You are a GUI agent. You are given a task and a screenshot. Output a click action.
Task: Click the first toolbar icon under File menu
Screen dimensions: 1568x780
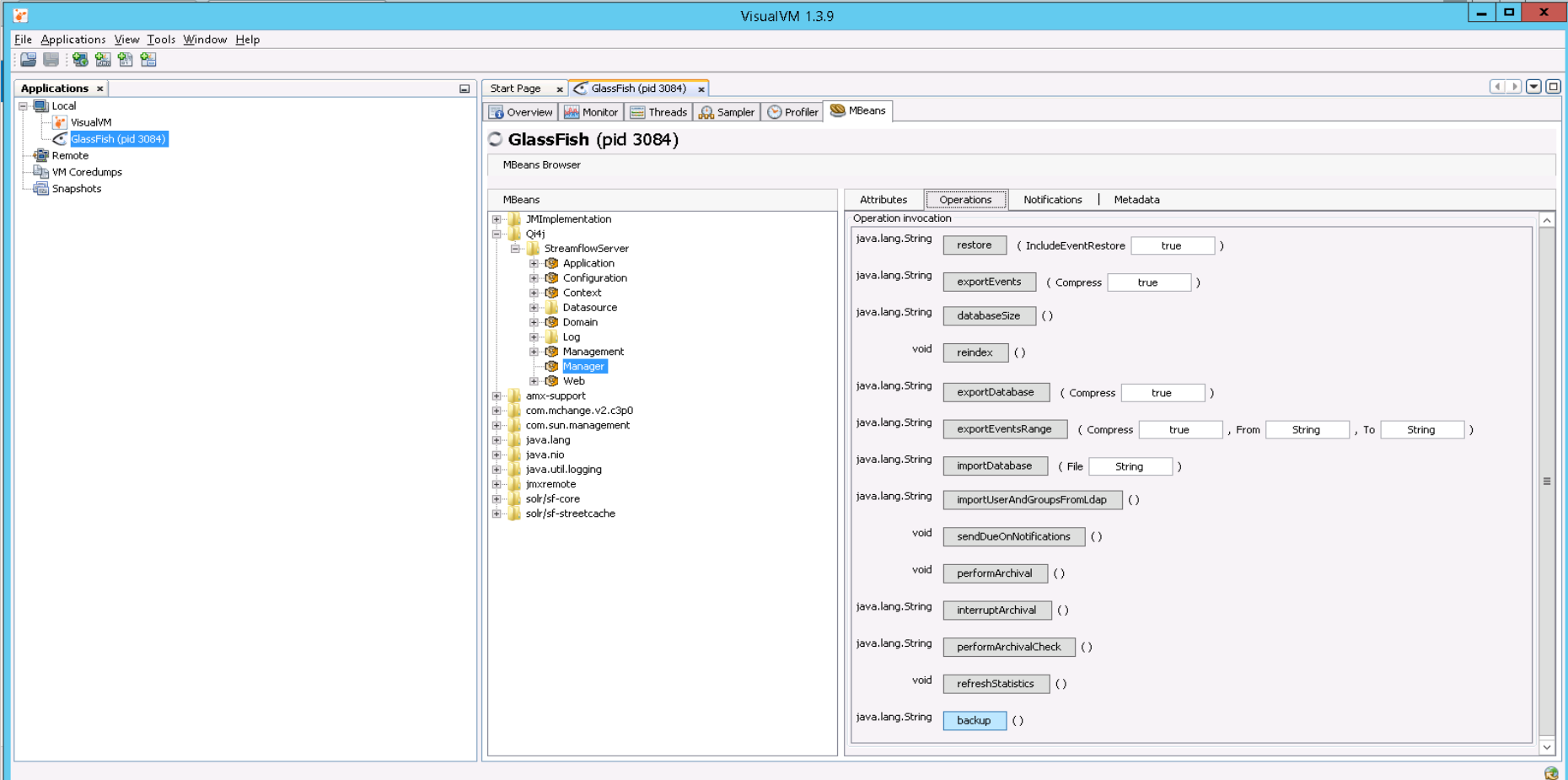29,60
